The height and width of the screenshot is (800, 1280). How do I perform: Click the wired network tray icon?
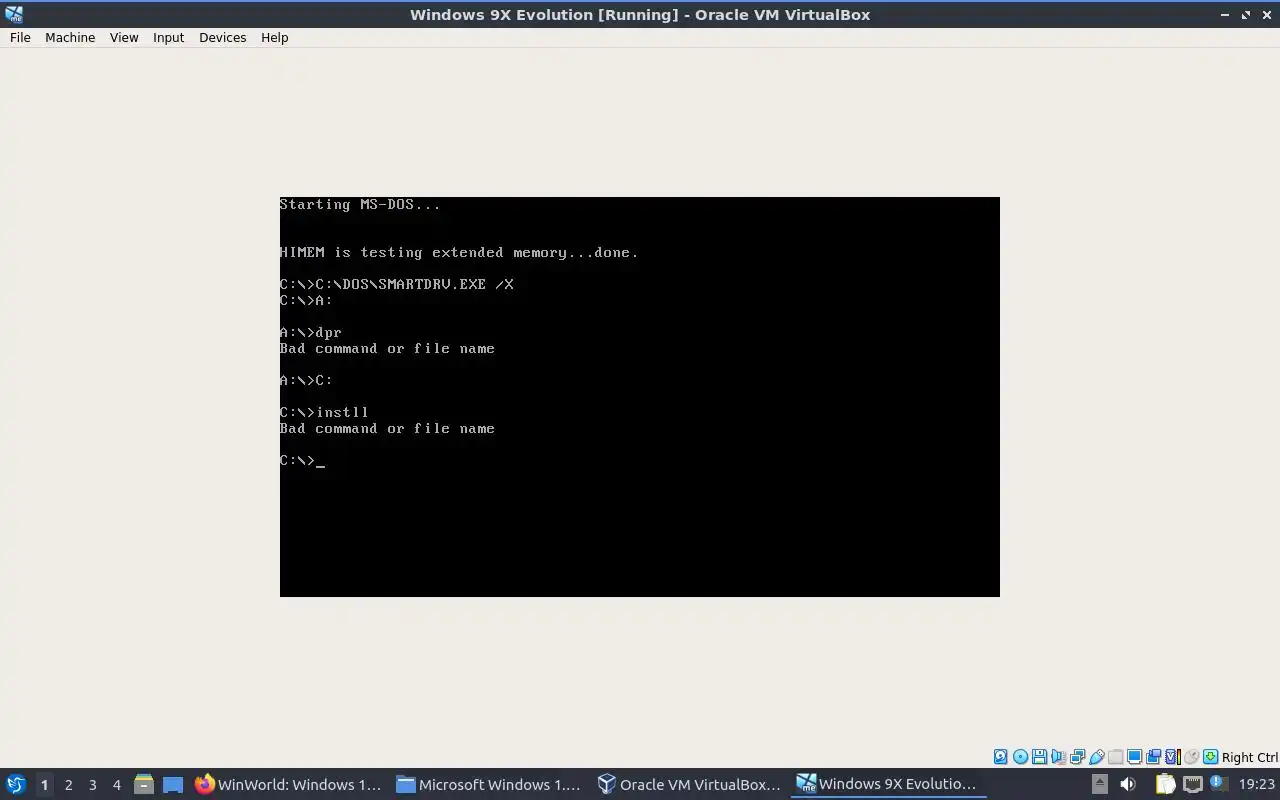pos(1193,784)
